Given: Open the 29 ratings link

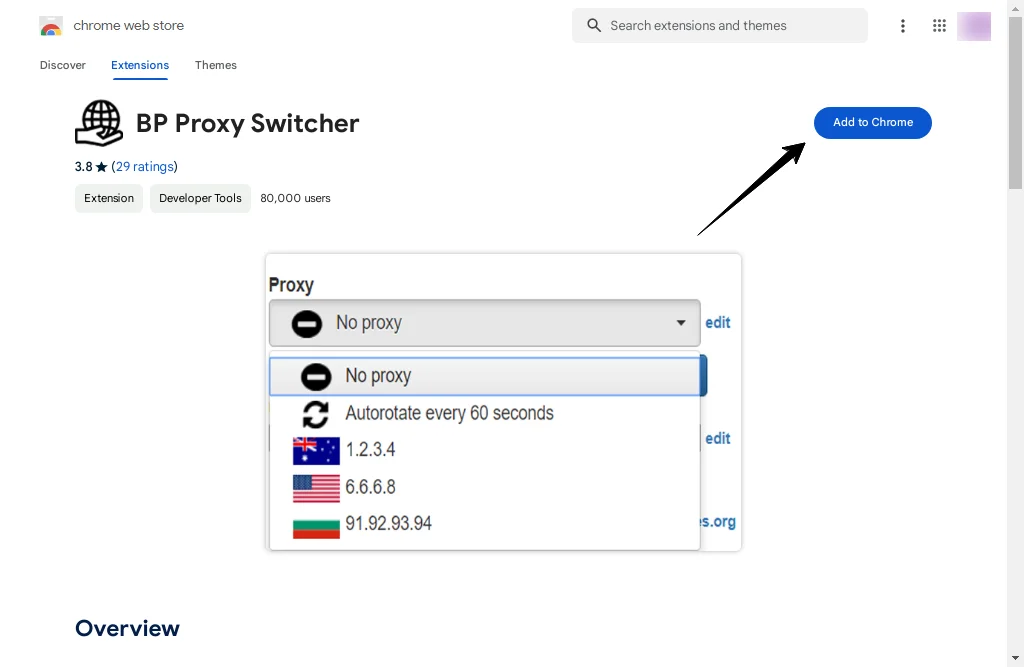Looking at the screenshot, I should (x=144, y=167).
